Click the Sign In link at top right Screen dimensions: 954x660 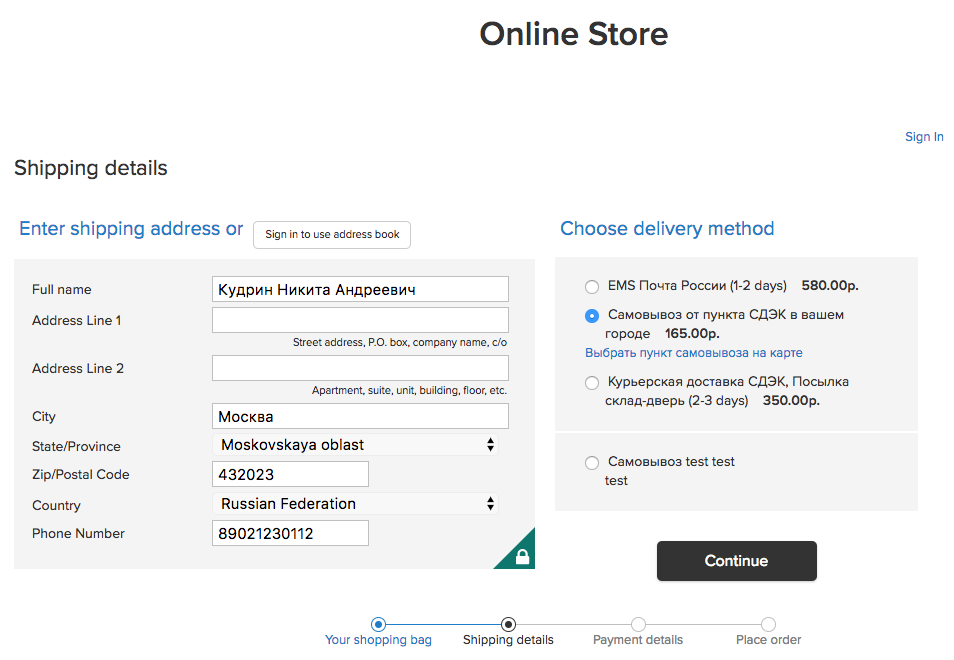click(x=924, y=137)
